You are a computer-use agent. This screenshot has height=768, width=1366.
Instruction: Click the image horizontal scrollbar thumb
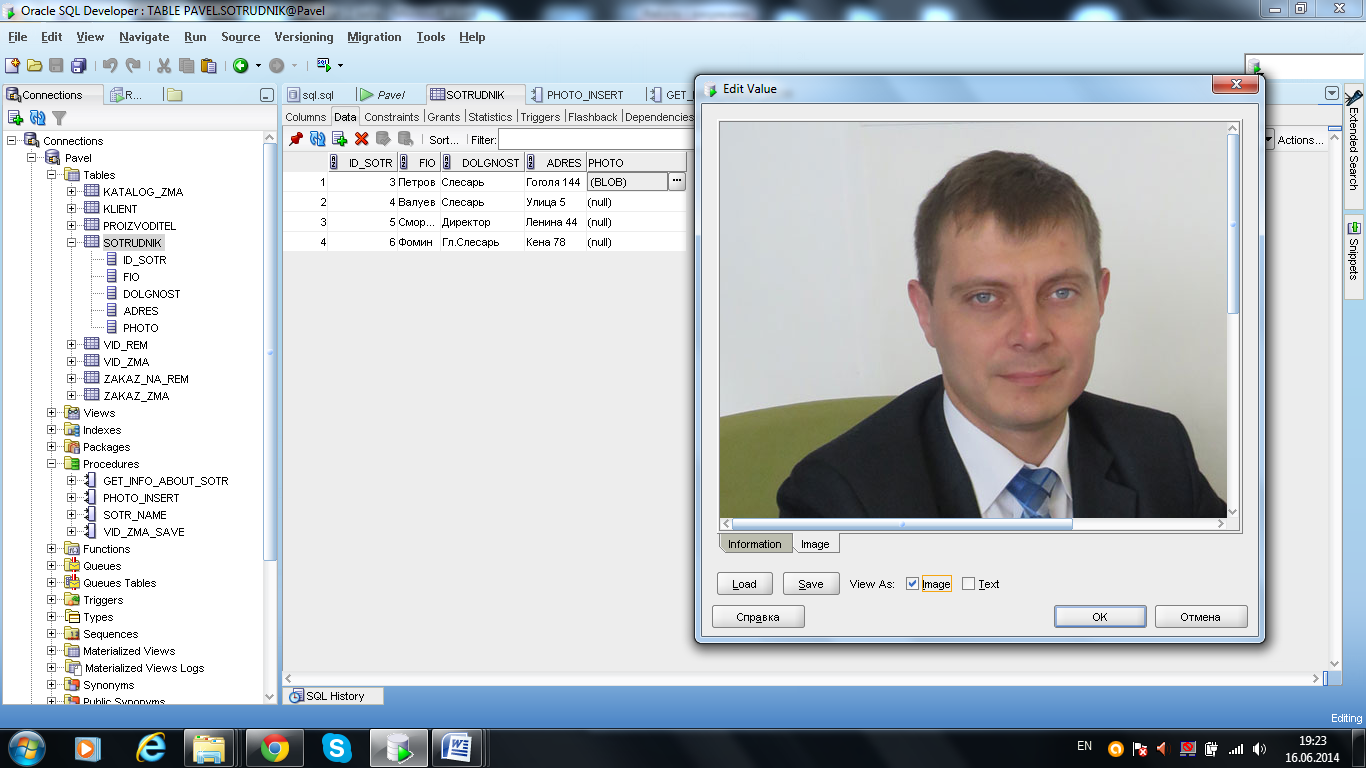pos(902,524)
